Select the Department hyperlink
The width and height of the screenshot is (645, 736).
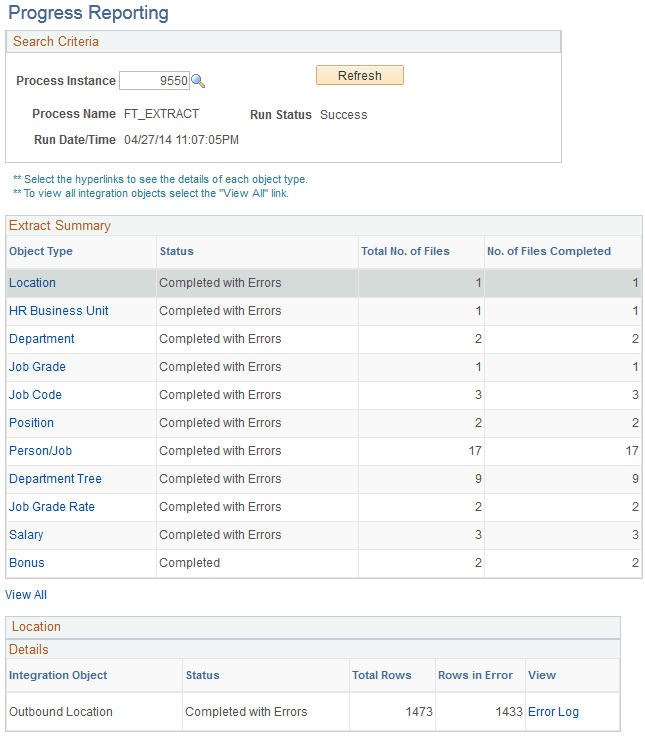click(42, 339)
